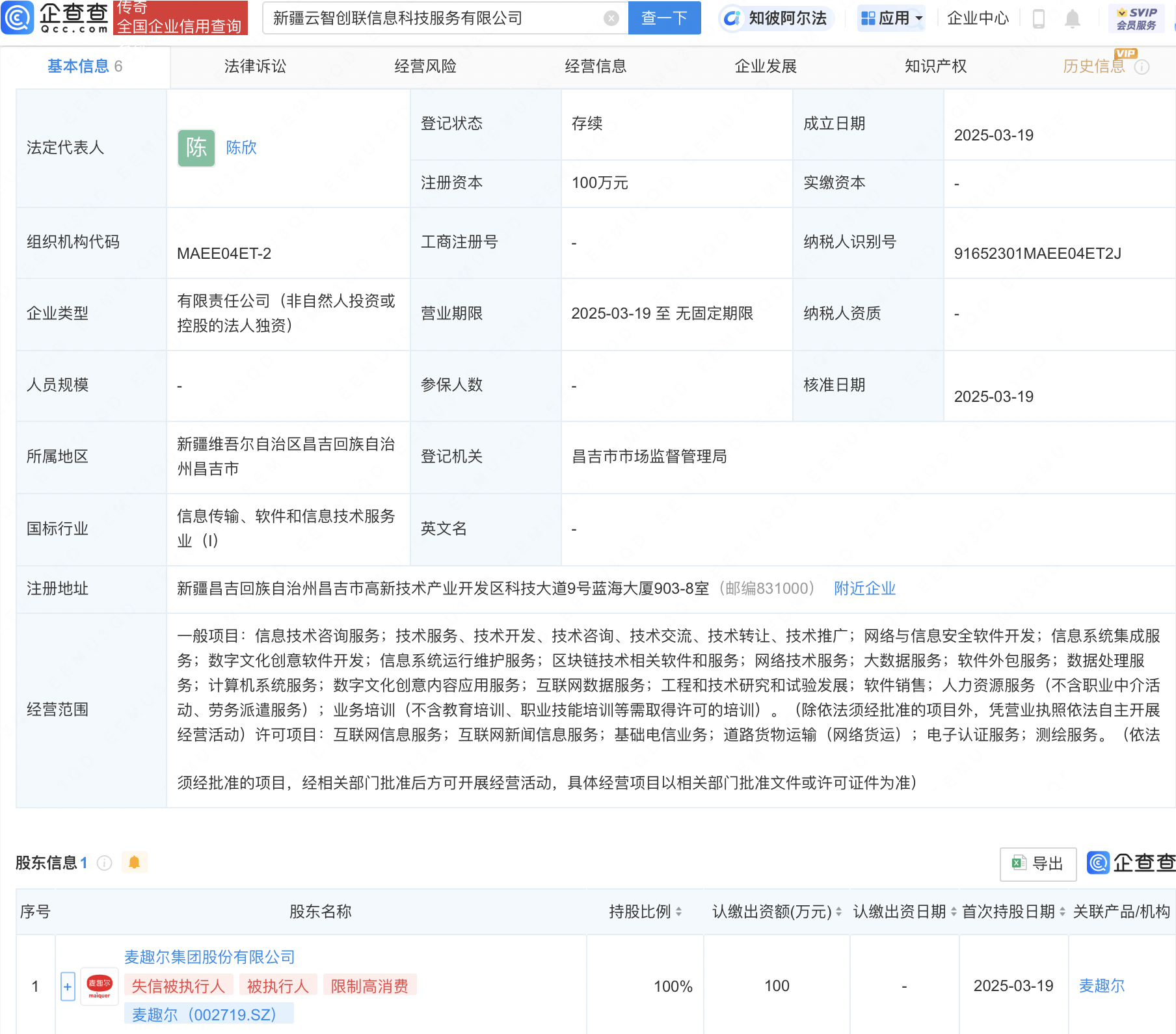Image resolution: width=1176 pixels, height=1034 pixels.
Task: Click the info icon next to 历史信息
Action: pyautogui.click(x=1142, y=67)
